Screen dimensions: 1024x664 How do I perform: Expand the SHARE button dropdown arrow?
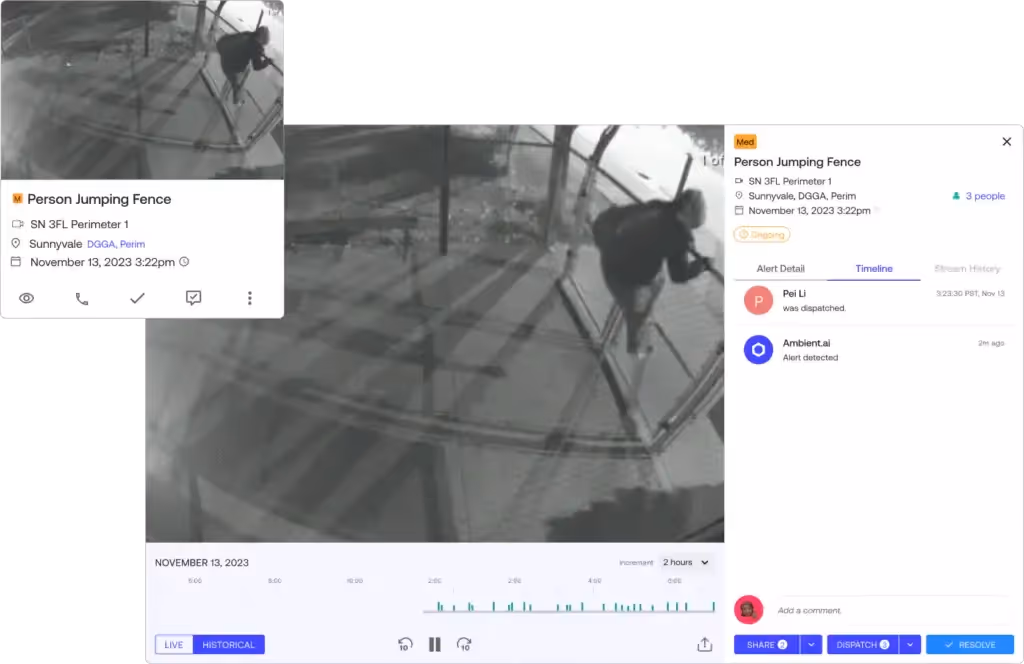pyautogui.click(x=811, y=644)
